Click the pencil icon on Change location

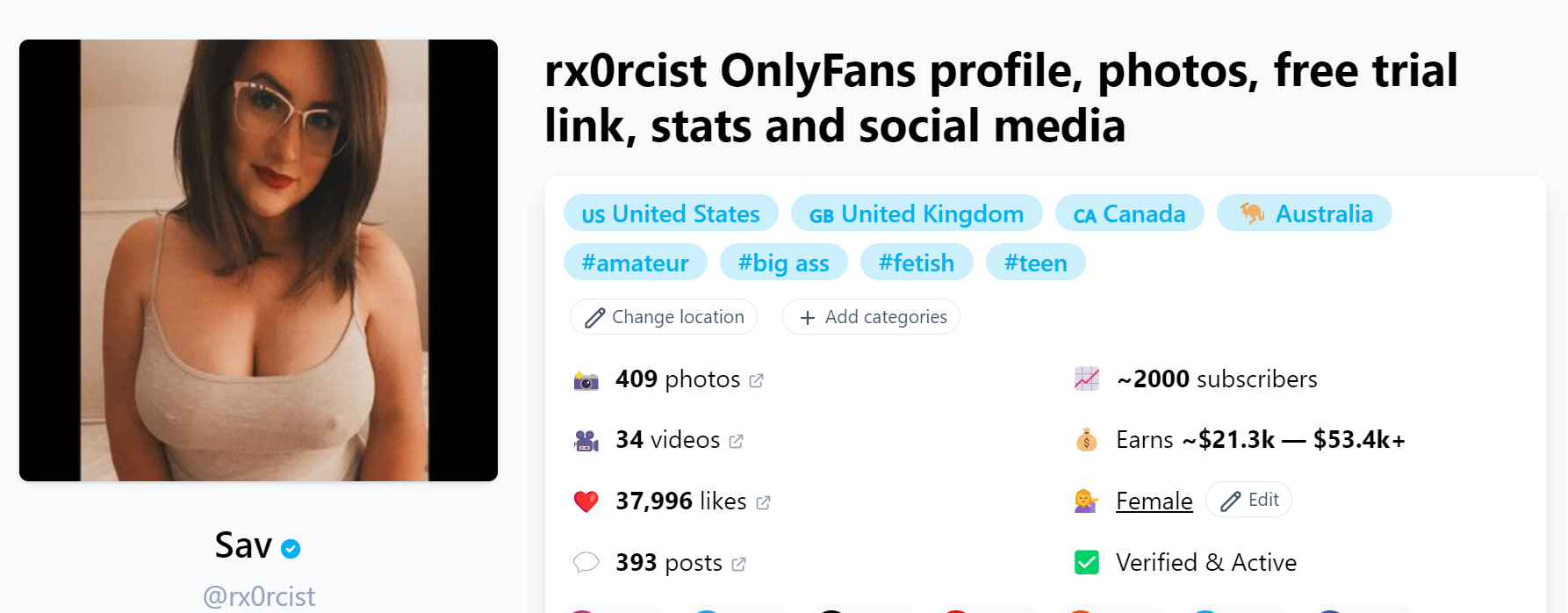pyautogui.click(x=595, y=316)
